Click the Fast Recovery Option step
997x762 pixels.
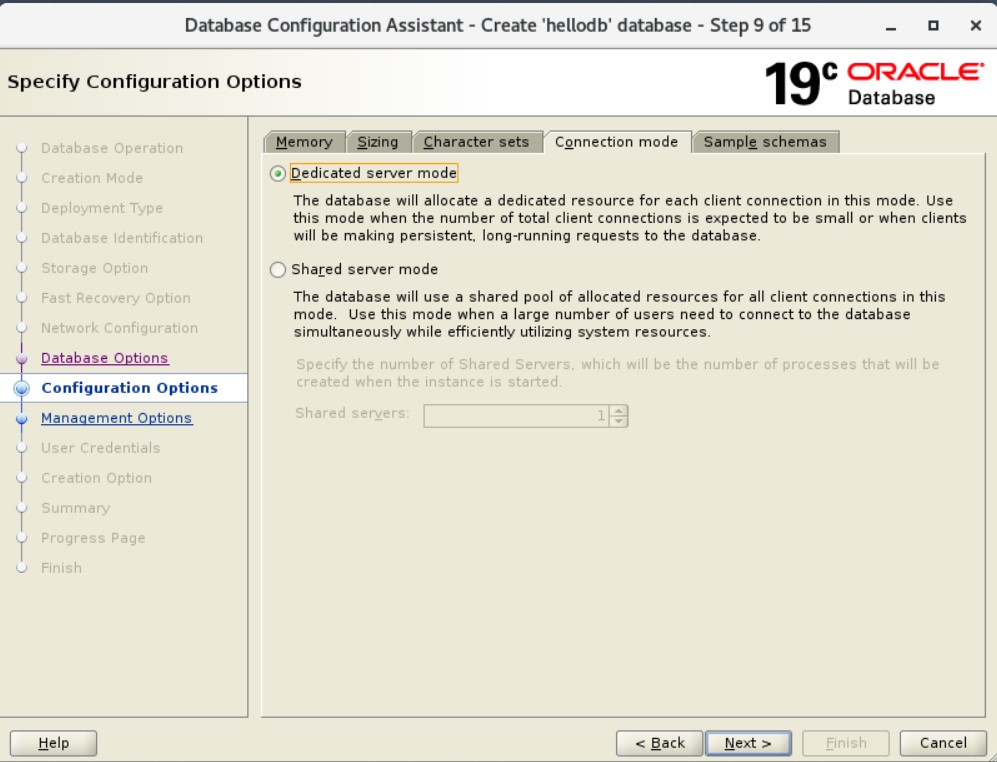click(x=116, y=298)
